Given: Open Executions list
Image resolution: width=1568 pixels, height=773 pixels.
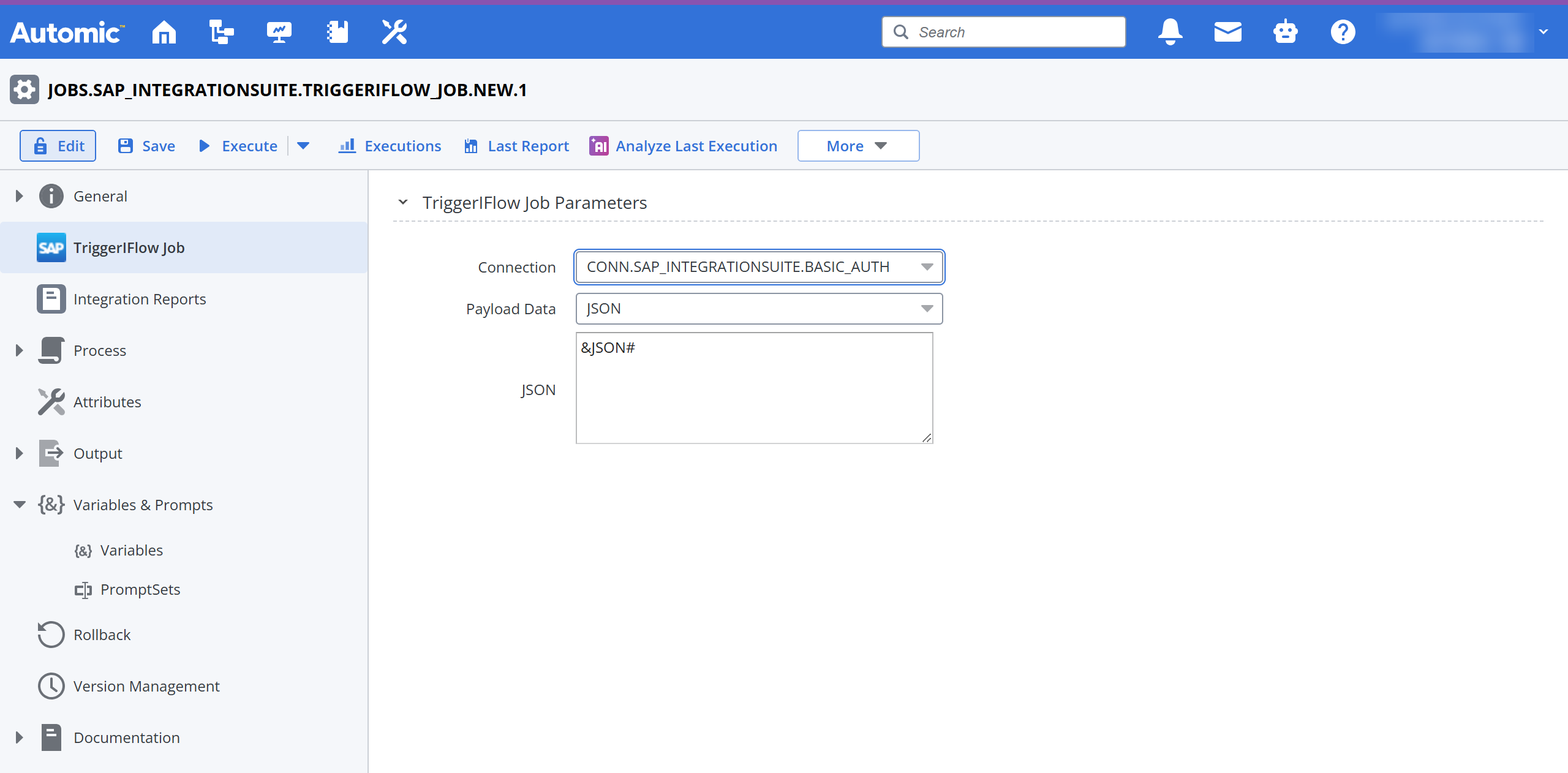Looking at the screenshot, I should pyautogui.click(x=390, y=146).
